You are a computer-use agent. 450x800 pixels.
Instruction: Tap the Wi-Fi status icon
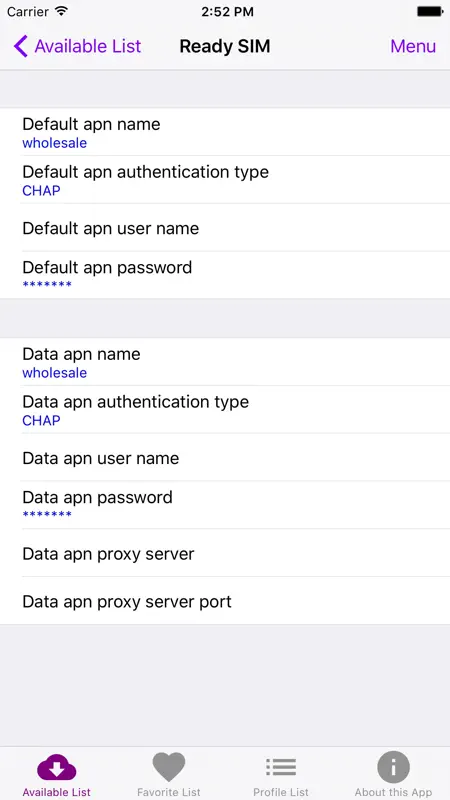coord(61,11)
